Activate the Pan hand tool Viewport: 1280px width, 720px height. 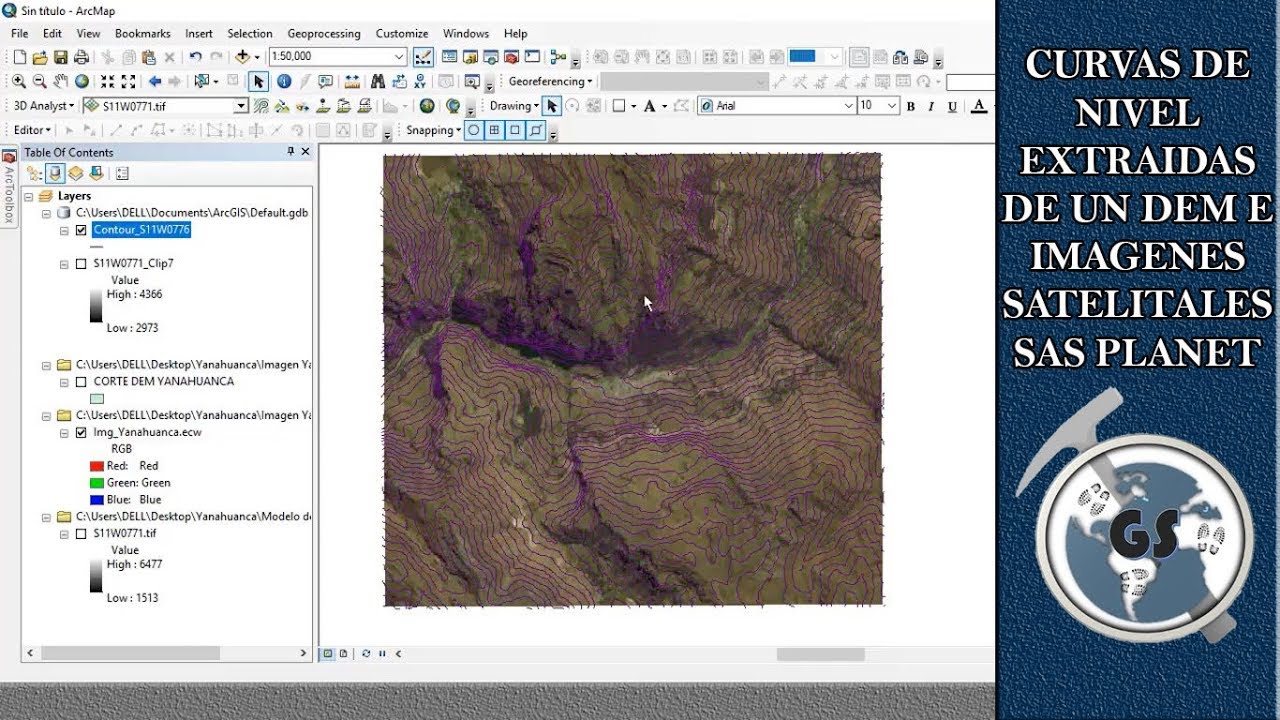click(61, 81)
